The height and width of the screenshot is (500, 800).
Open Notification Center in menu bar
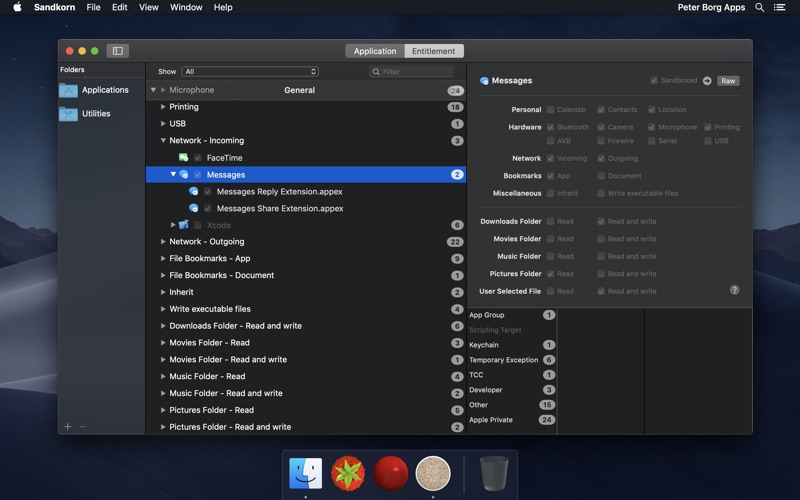point(779,7)
